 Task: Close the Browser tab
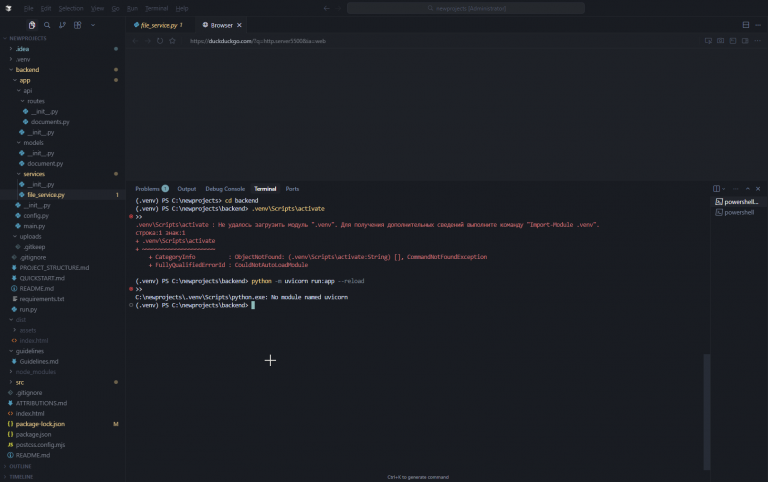(239, 25)
